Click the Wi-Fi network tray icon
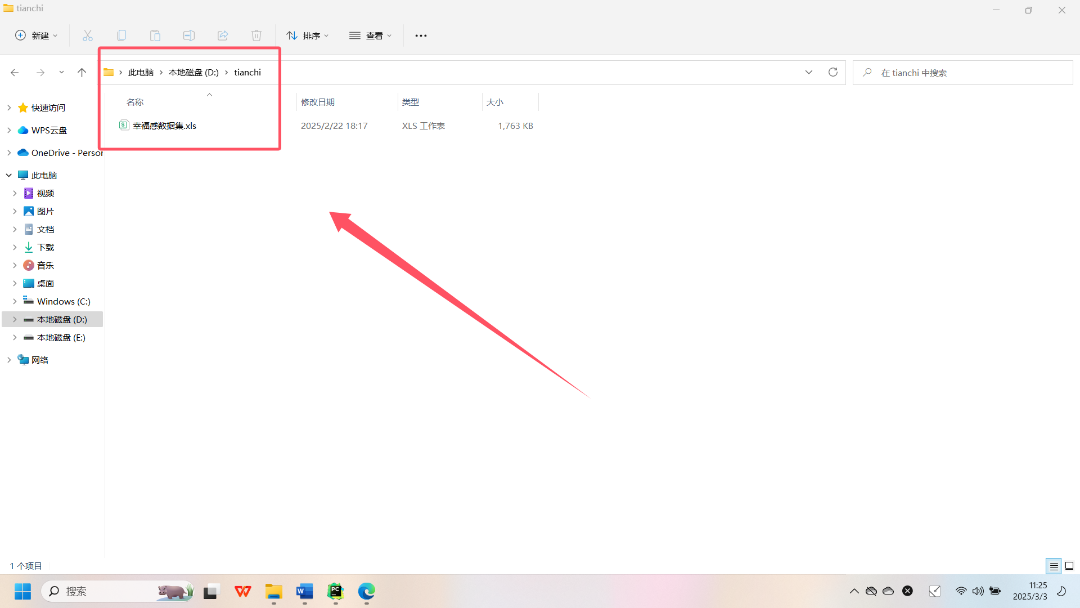The width and height of the screenshot is (1080, 608). click(x=961, y=591)
